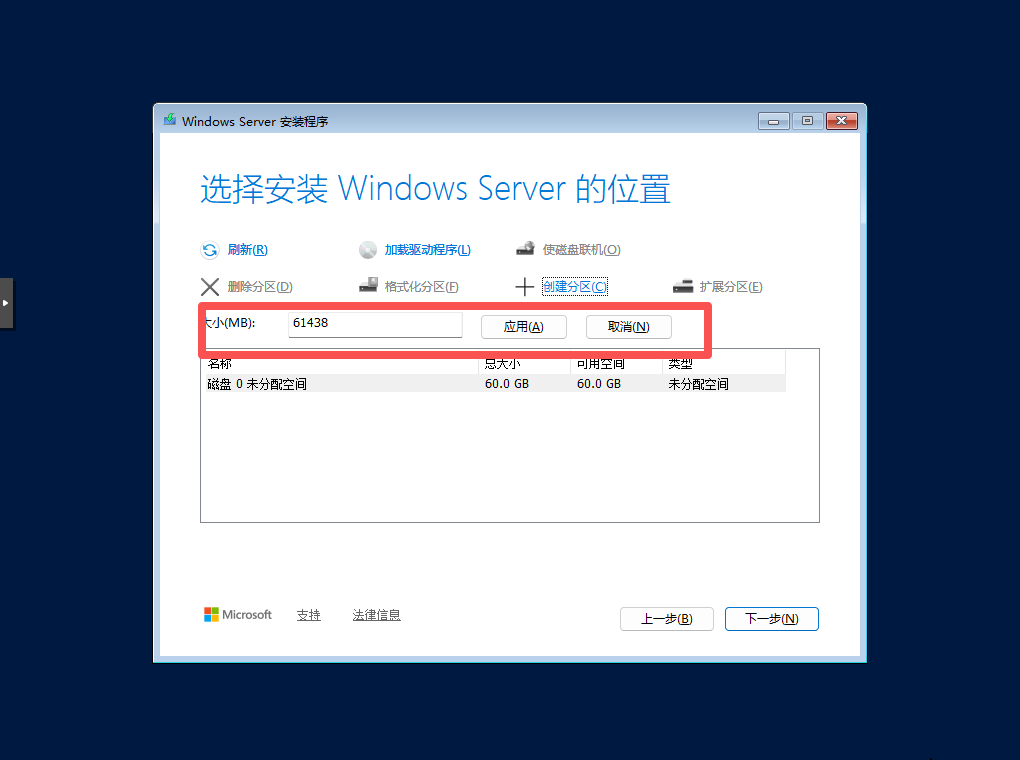The height and width of the screenshot is (760, 1020).
Task: Click the 应用(A) button
Action: click(524, 327)
